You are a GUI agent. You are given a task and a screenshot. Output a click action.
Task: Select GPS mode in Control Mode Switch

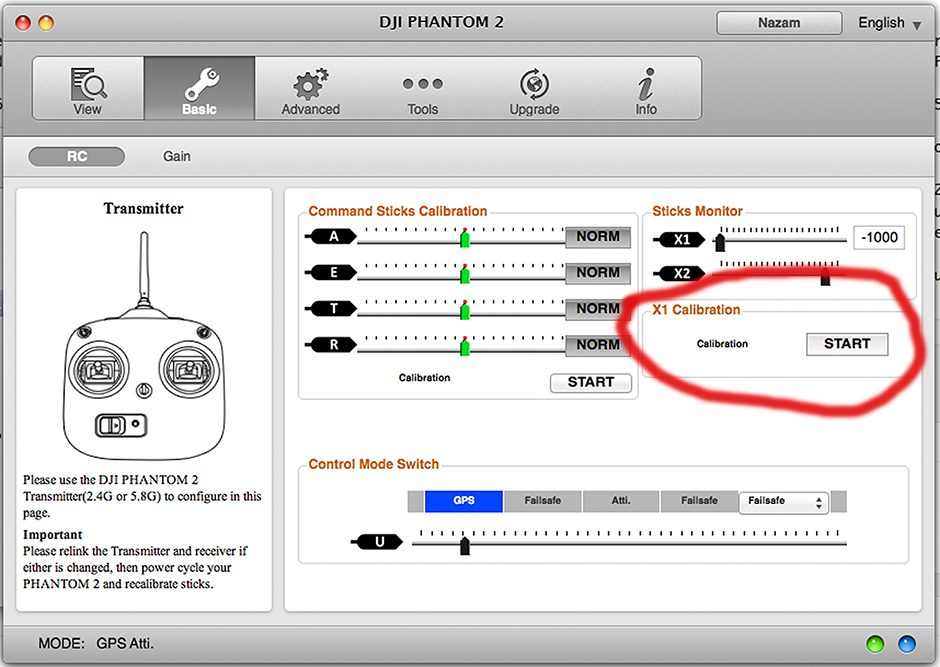click(463, 500)
